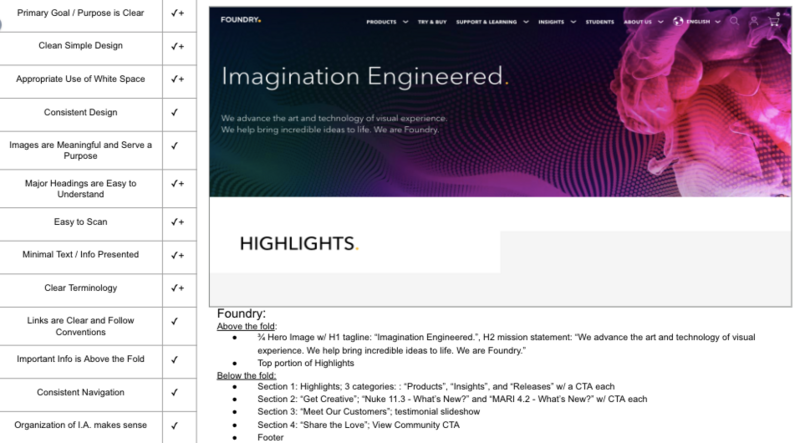Click checkmark beside Easy to Scan
Screen dimensions: 800x443
point(177,219)
